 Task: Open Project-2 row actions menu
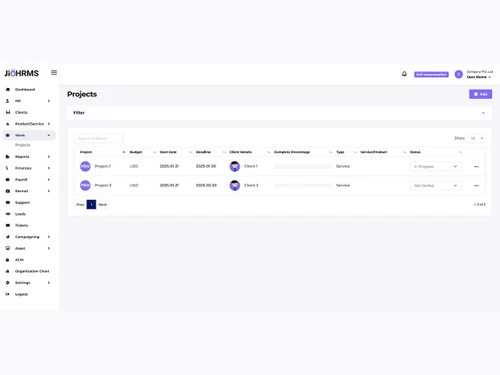pos(476,185)
